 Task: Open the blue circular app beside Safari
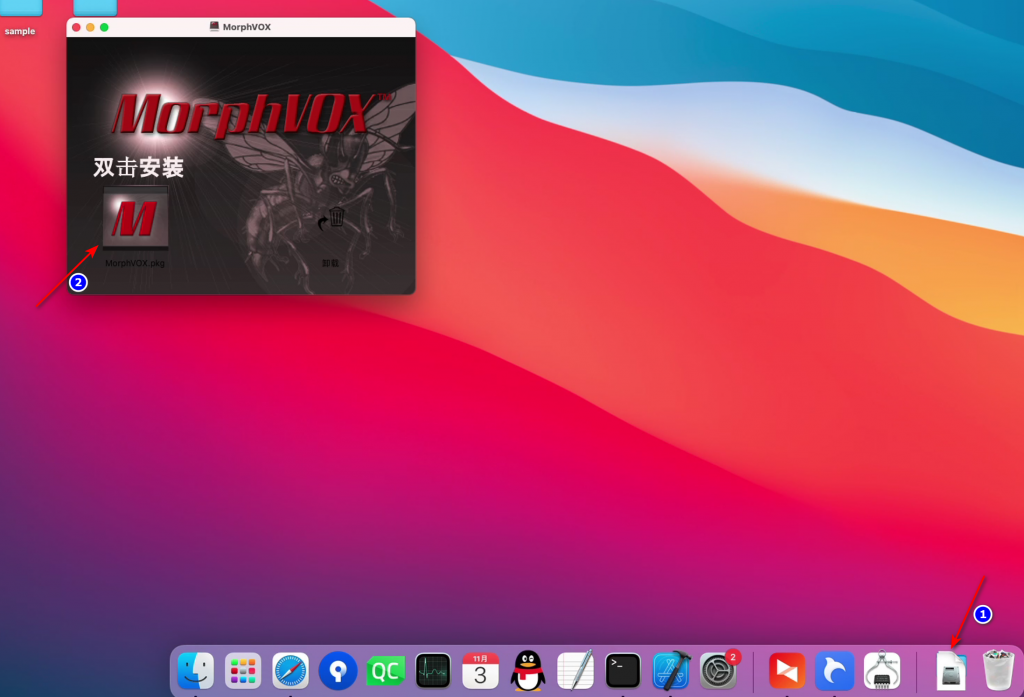click(338, 670)
